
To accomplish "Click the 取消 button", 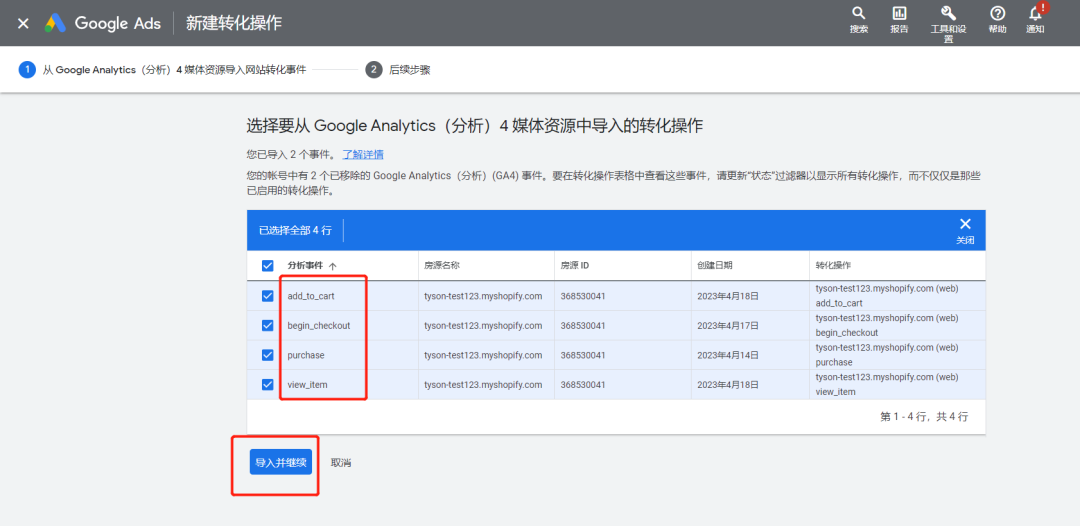I will pos(341,463).
